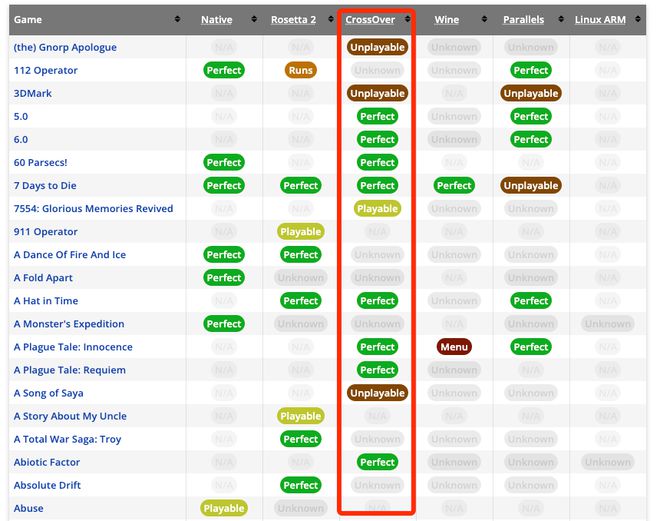Click Playable Rosetta 2 badge for 911 Operator
This screenshot has height=521, width=660.
point(301,232)
